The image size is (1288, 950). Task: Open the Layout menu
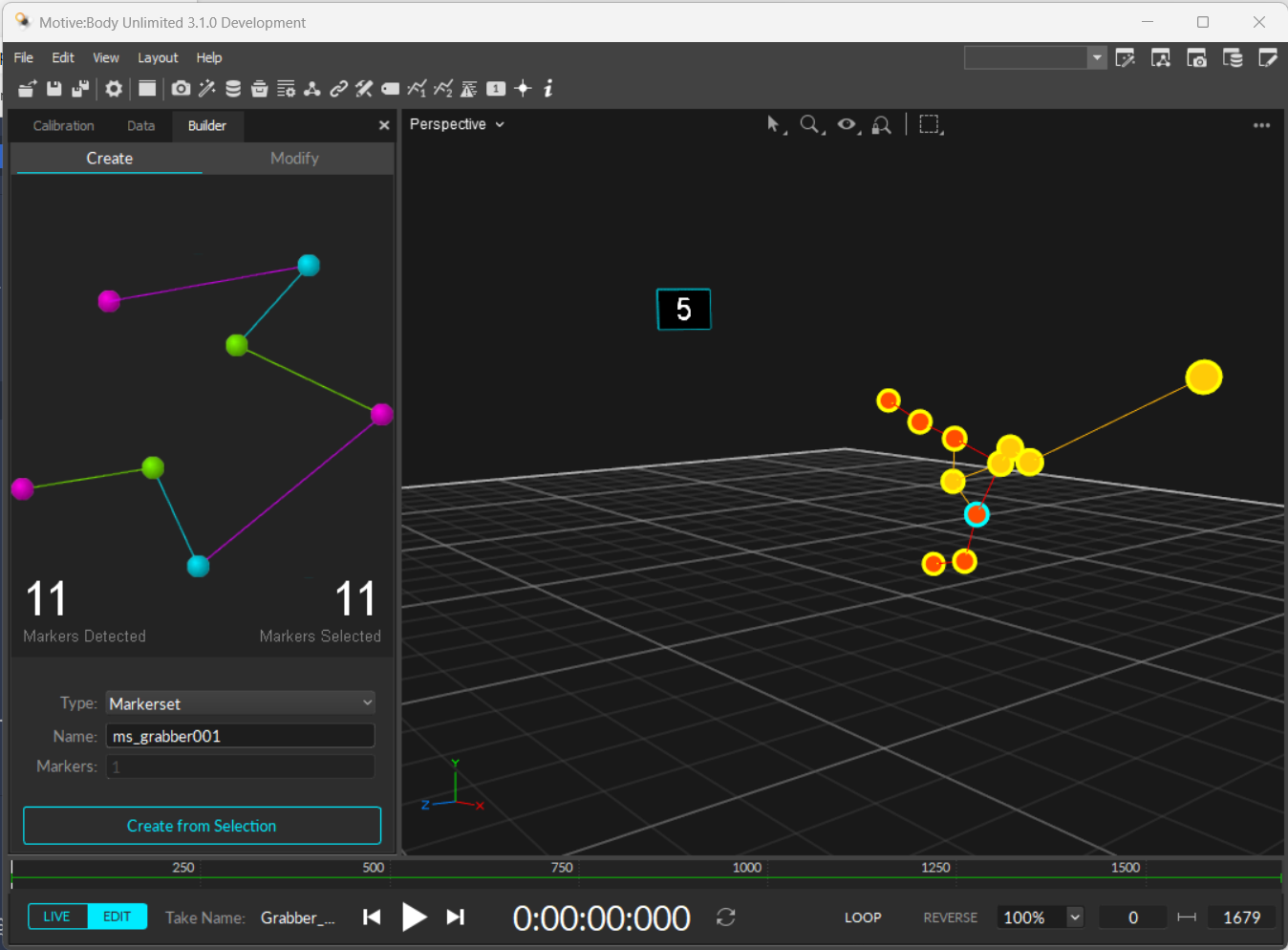[x=158, y=57]
